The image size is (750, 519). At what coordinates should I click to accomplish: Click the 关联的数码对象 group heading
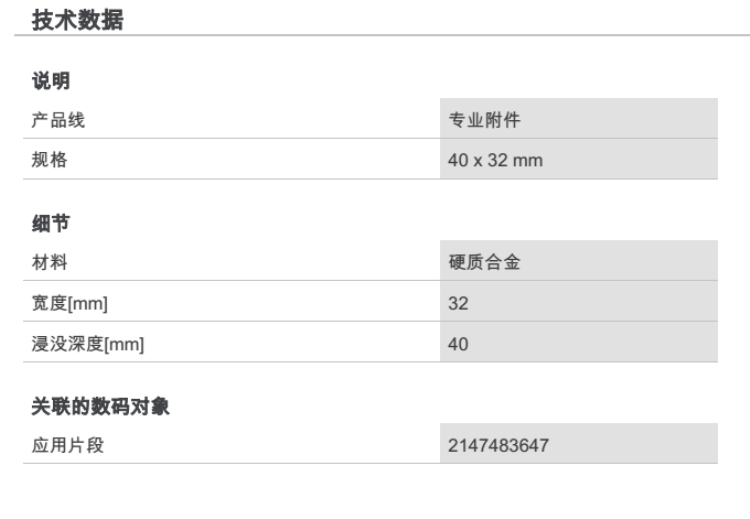(100, 407)
